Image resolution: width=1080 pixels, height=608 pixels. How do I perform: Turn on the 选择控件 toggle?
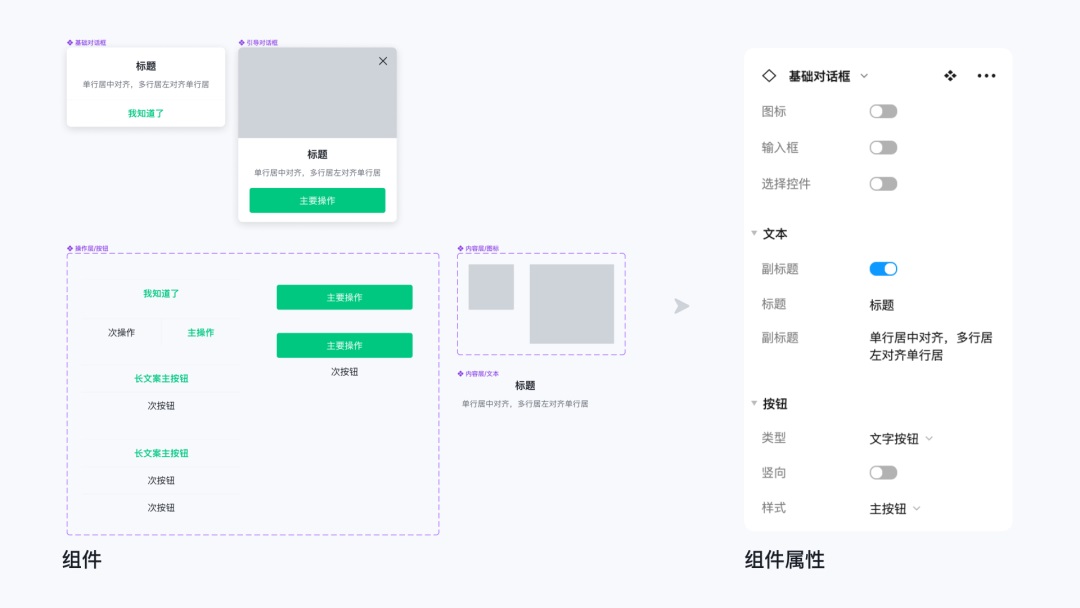pyautogui.click(x=883, y=184)
